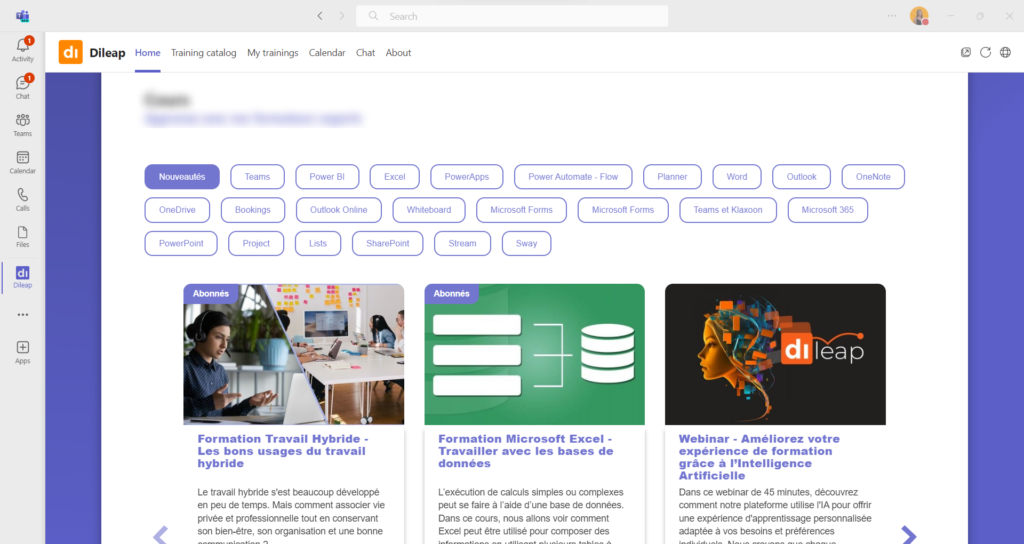This screenshot has width=1024, height=544.
Task: Select the Outlook Online filter
Action: click(x=338, y=210)
